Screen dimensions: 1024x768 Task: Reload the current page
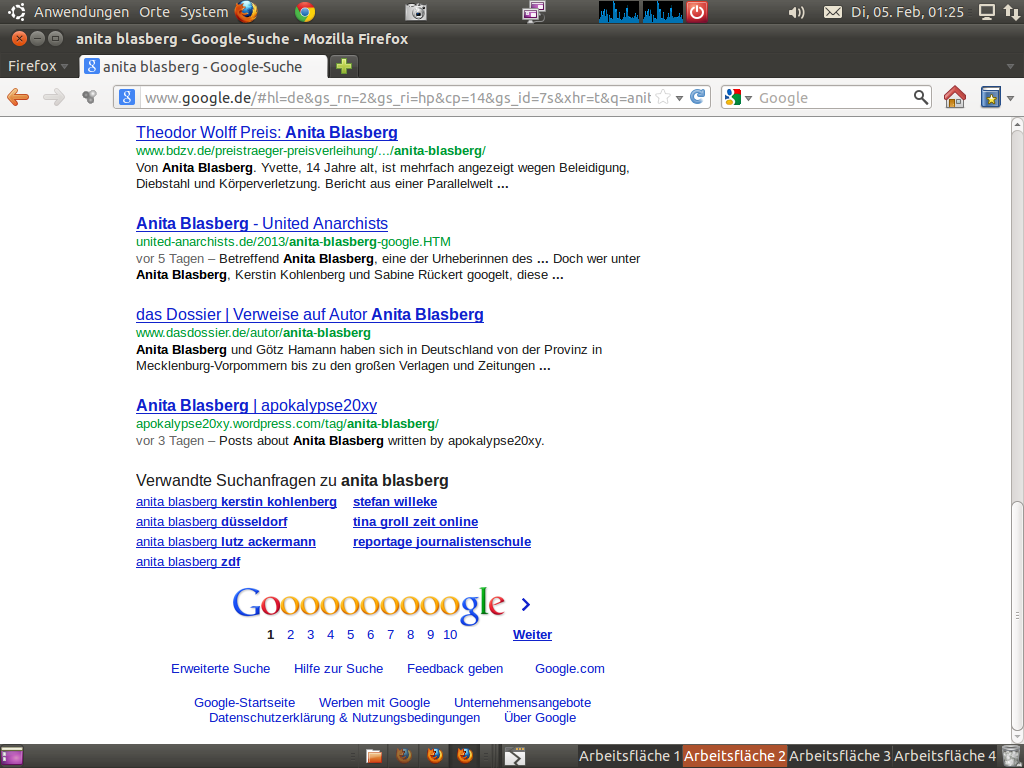click(x=697, y=97)
